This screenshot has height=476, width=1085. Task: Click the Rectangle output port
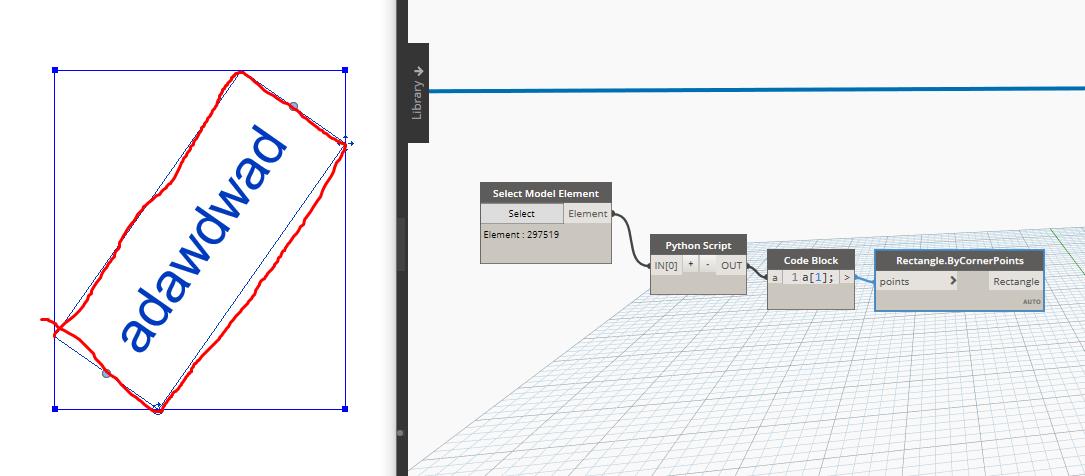point(1016,282)
